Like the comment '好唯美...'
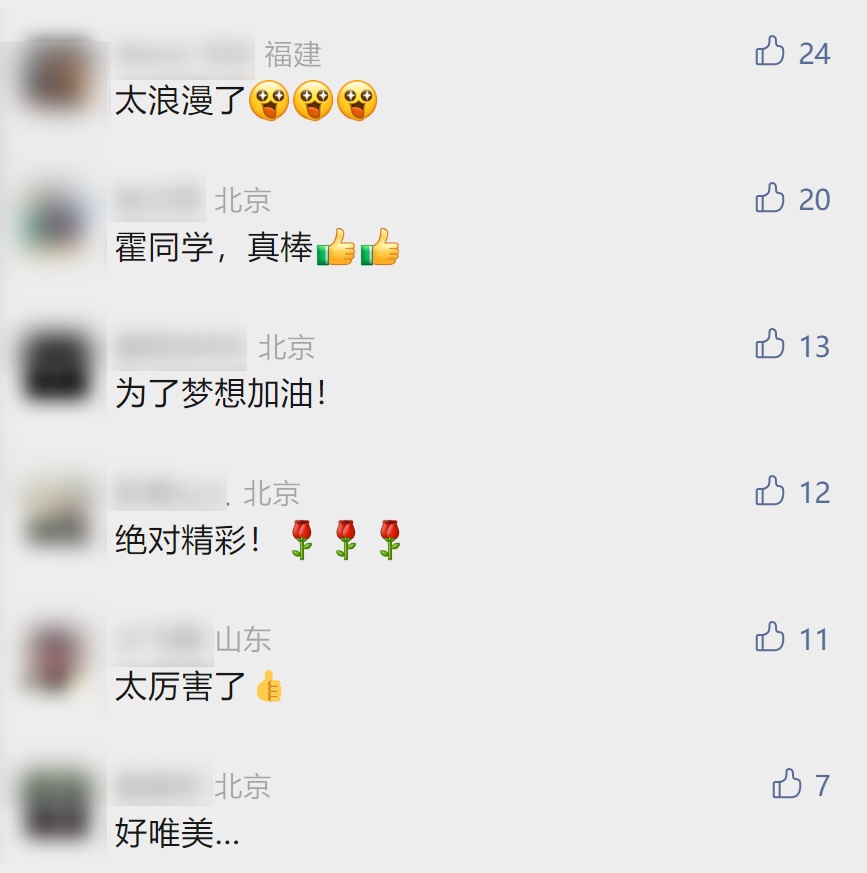The width and height of the screenshot is (867, 873). click(786, 783)
